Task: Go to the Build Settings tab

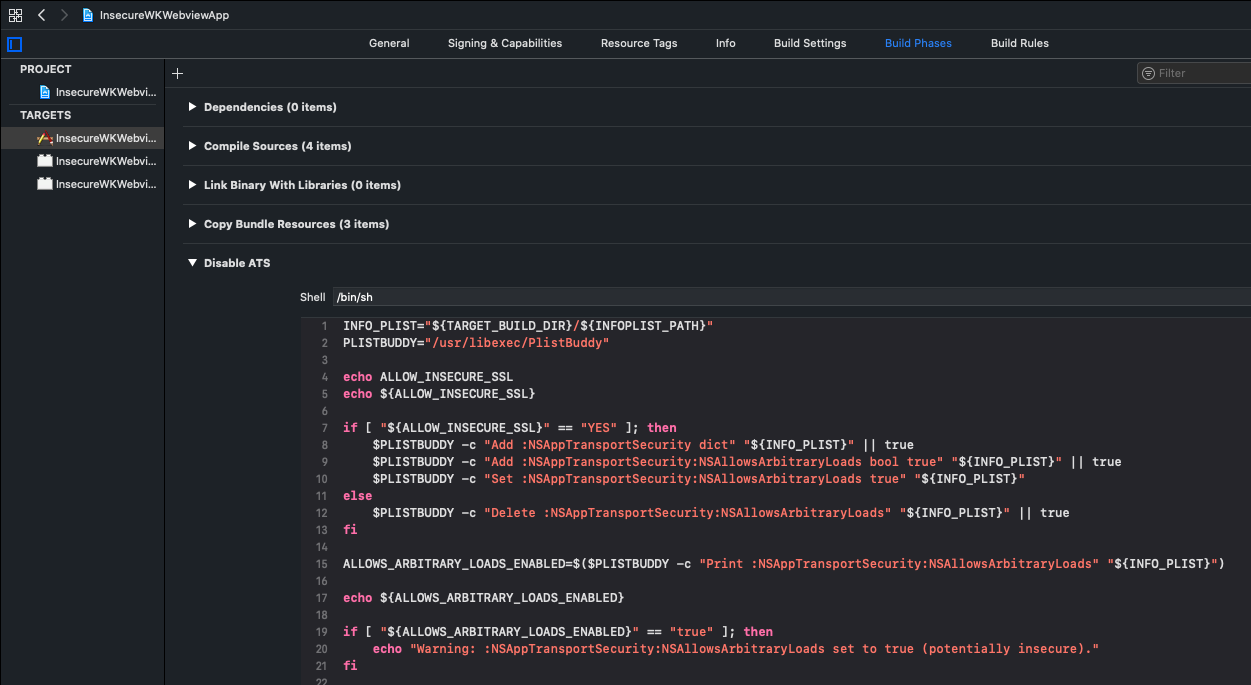Action: (x=810, y=43)
